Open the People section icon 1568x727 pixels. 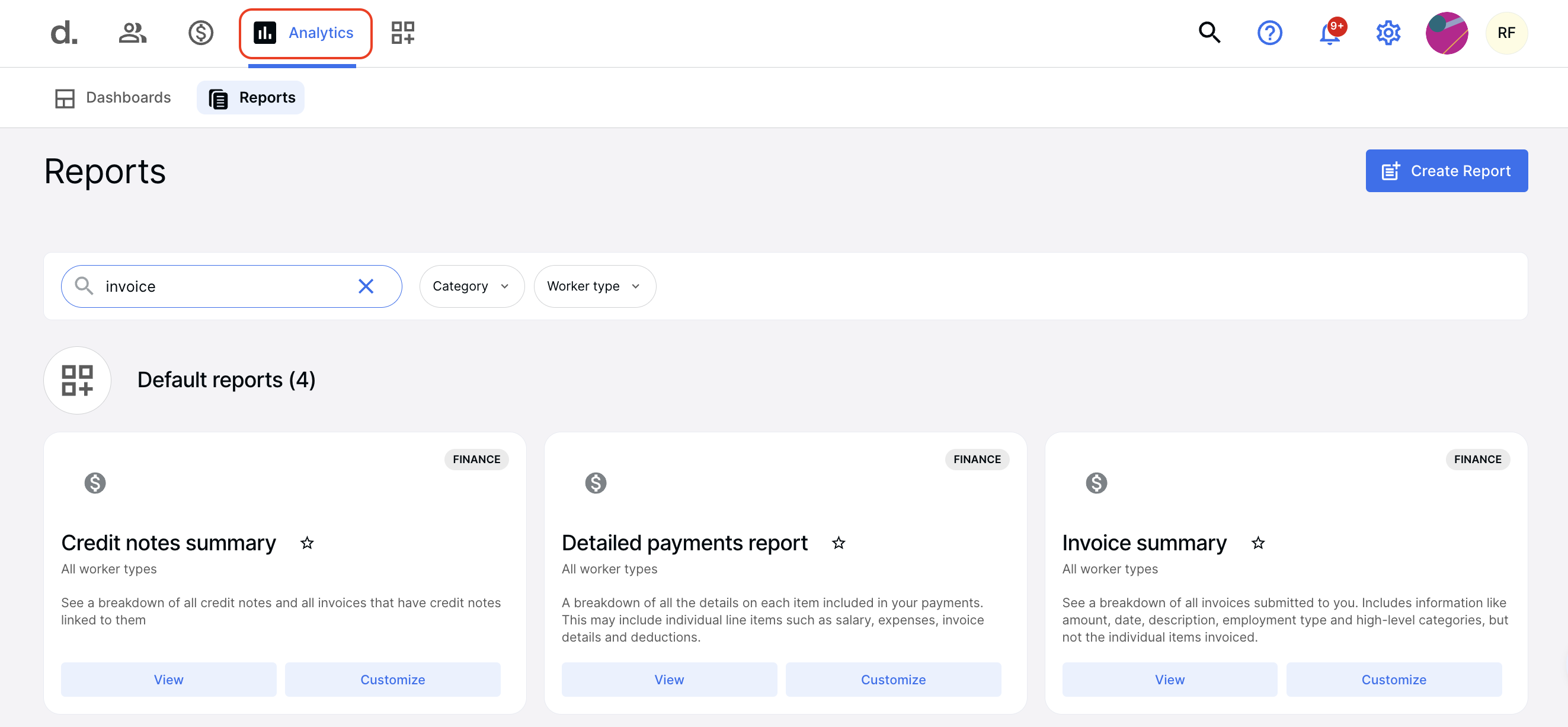tap(133, 33)
